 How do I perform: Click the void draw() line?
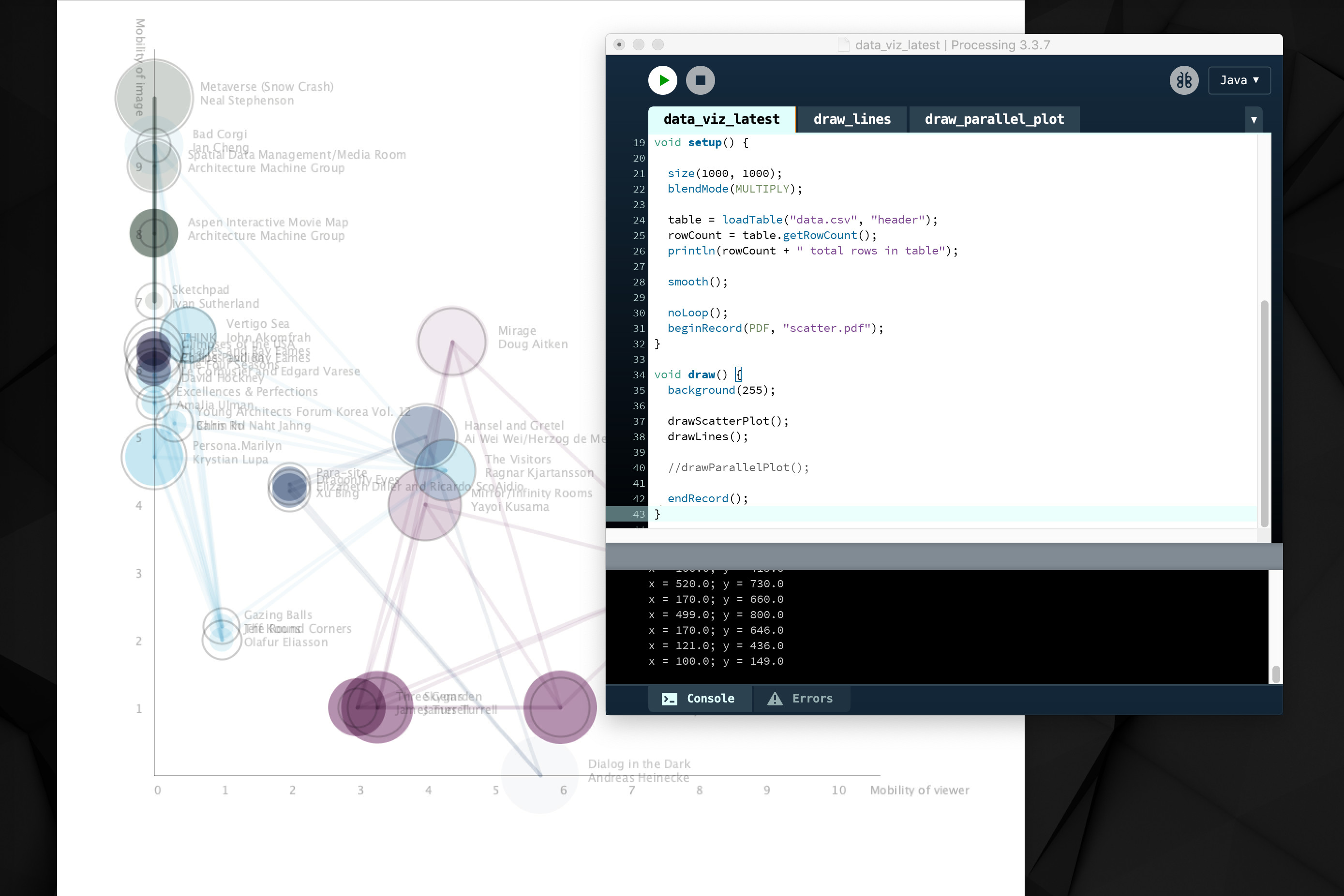(x=697, y=374)
